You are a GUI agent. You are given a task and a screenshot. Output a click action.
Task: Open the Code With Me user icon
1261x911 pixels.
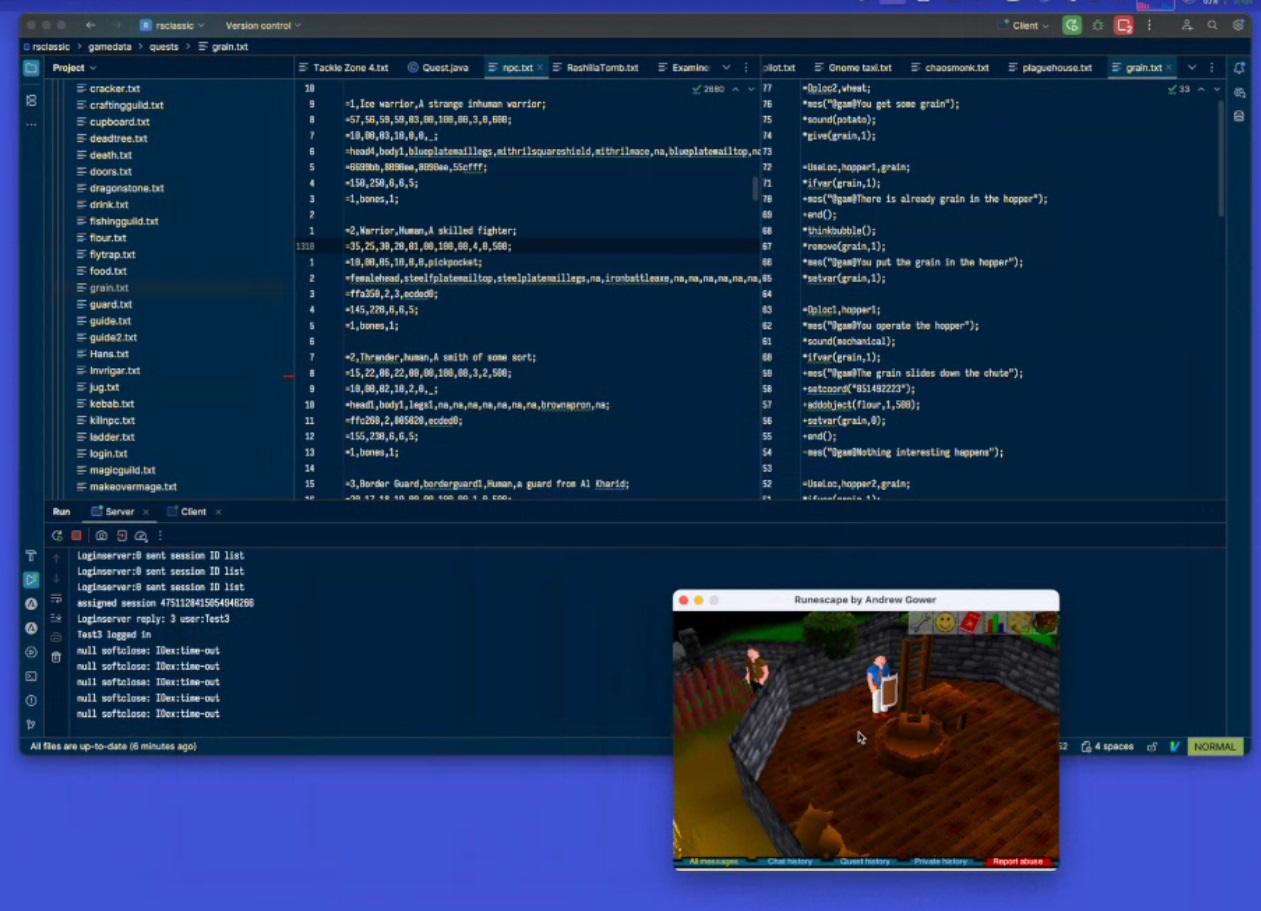click(x=1187, y=25)
